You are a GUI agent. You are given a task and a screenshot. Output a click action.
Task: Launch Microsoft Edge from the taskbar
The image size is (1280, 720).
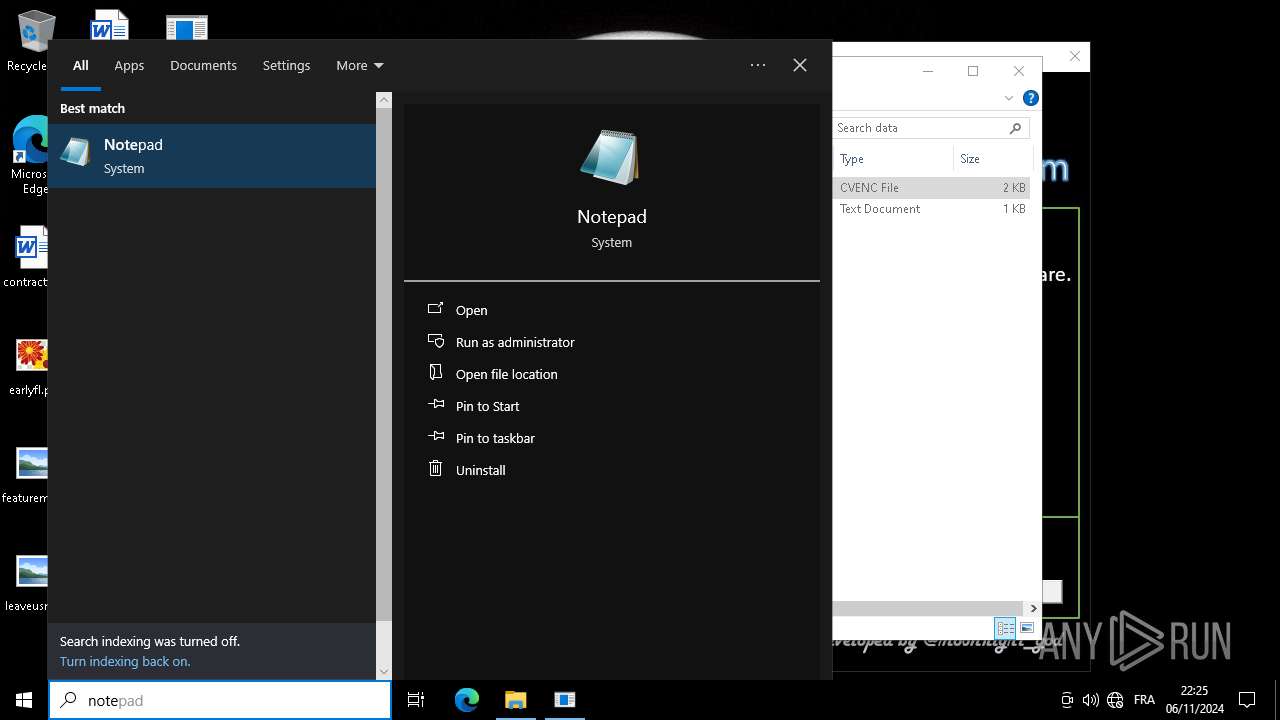click(467, 700)
